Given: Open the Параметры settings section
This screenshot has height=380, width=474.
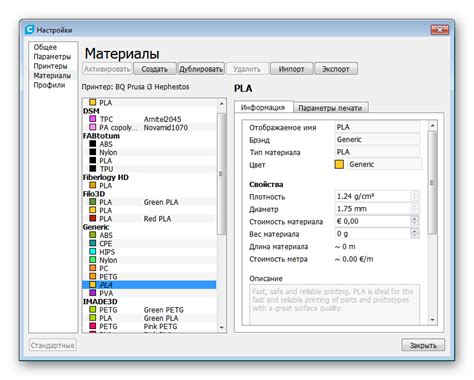Looking at the screenshot, I should (x=52, y=56).
